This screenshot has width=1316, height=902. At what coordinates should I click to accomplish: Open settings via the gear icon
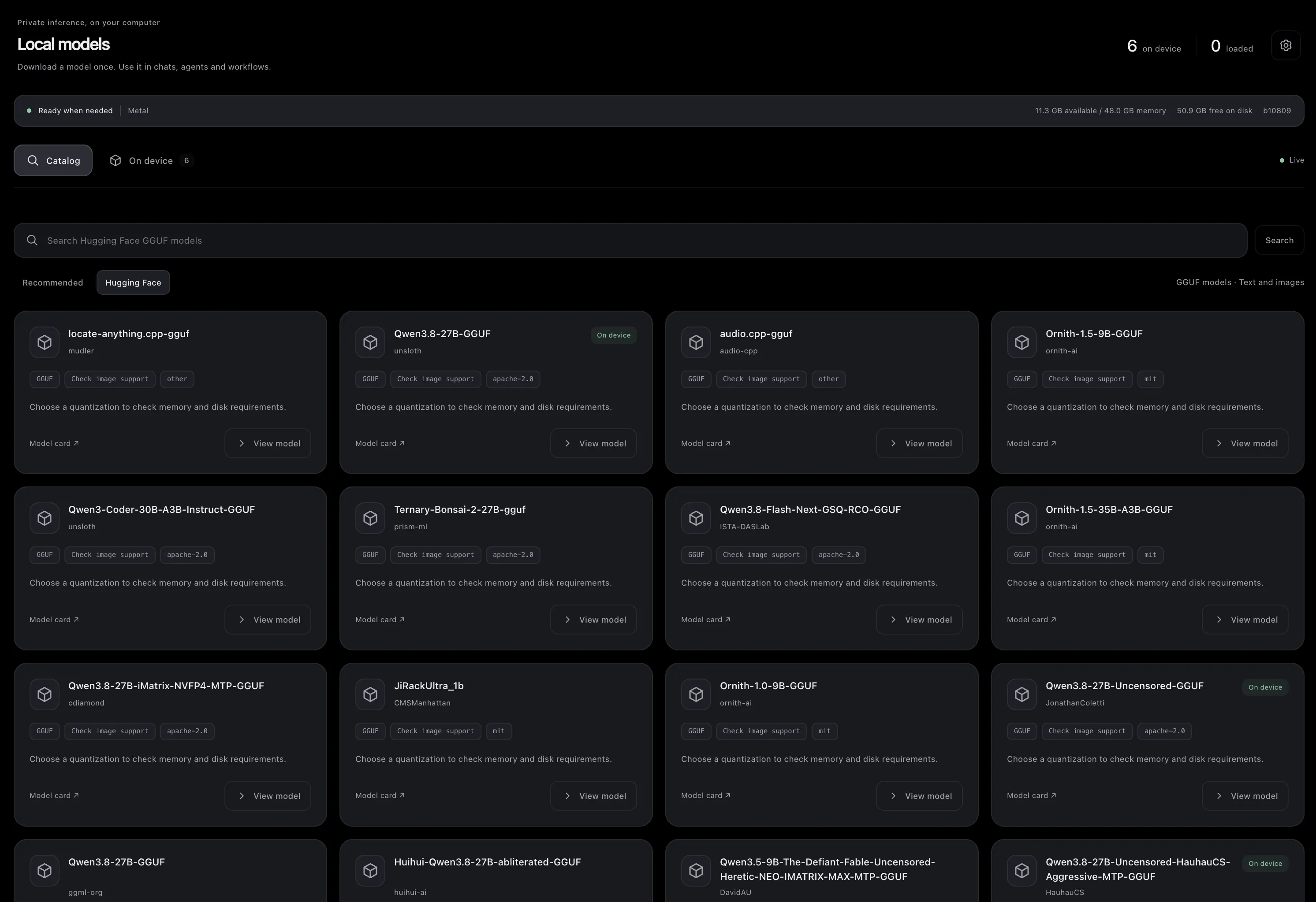pyautogui.click(x=1286, y=45)
